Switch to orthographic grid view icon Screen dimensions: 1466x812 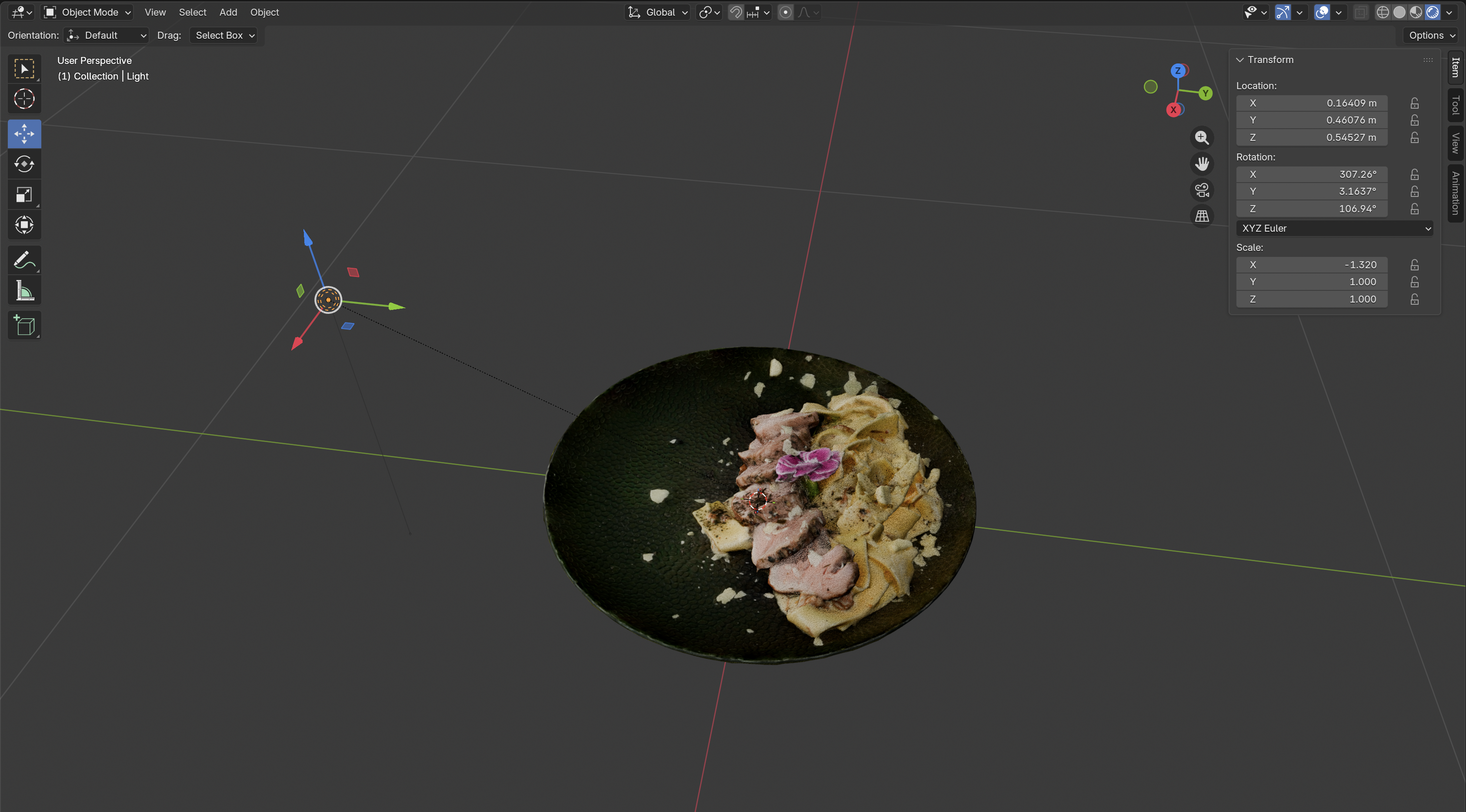coord(1201,216)
